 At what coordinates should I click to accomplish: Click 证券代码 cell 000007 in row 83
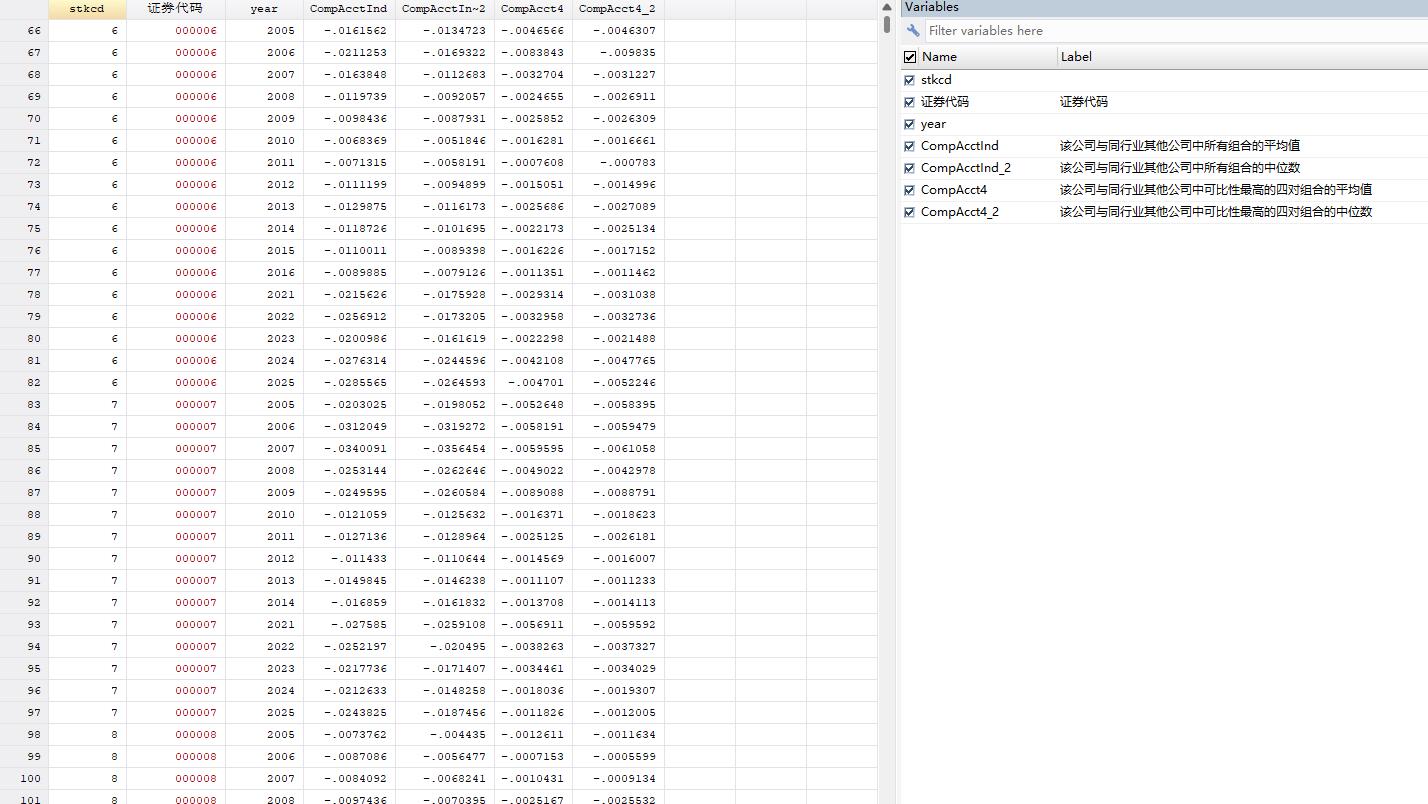coord(176,405)
